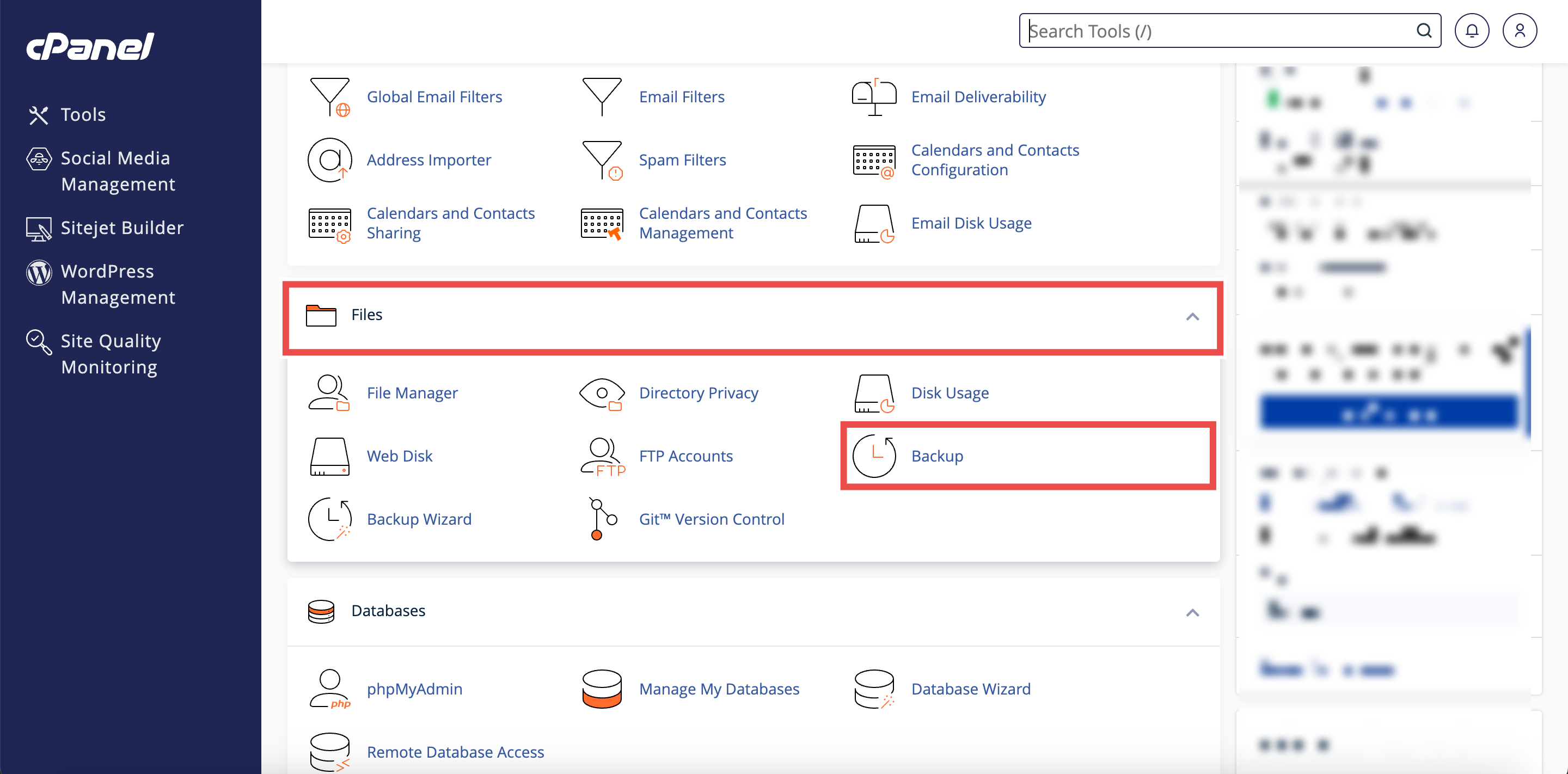Image resolution: width=1568 pixels, height=774 pixels.
Task: Open the Email Deliverability link
Action: coord(978,97)
